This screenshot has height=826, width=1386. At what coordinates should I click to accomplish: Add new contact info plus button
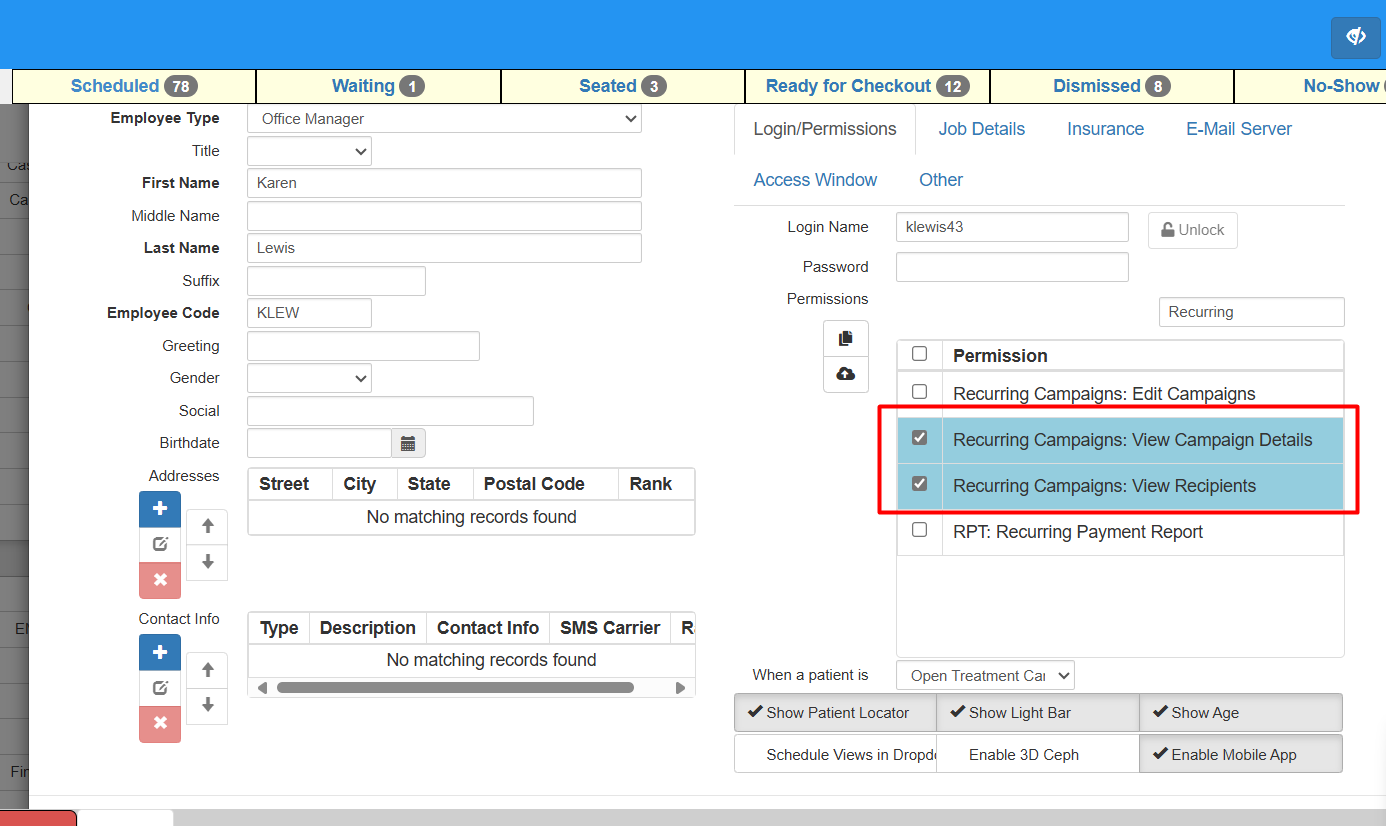tap(160, 652)
